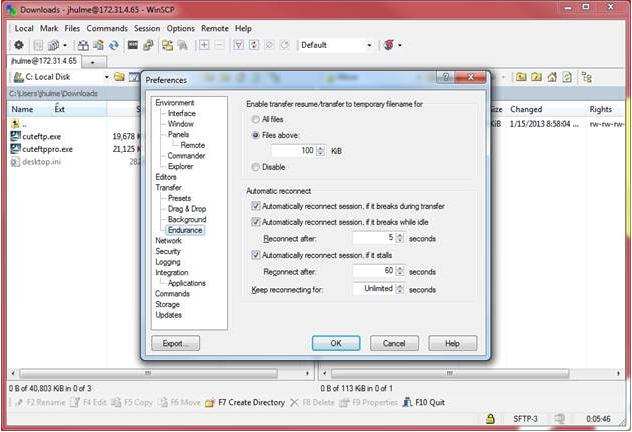The height and width of the screenshot is (432, 632).
Task: Open the Session menu
Action: coord(146,28)
